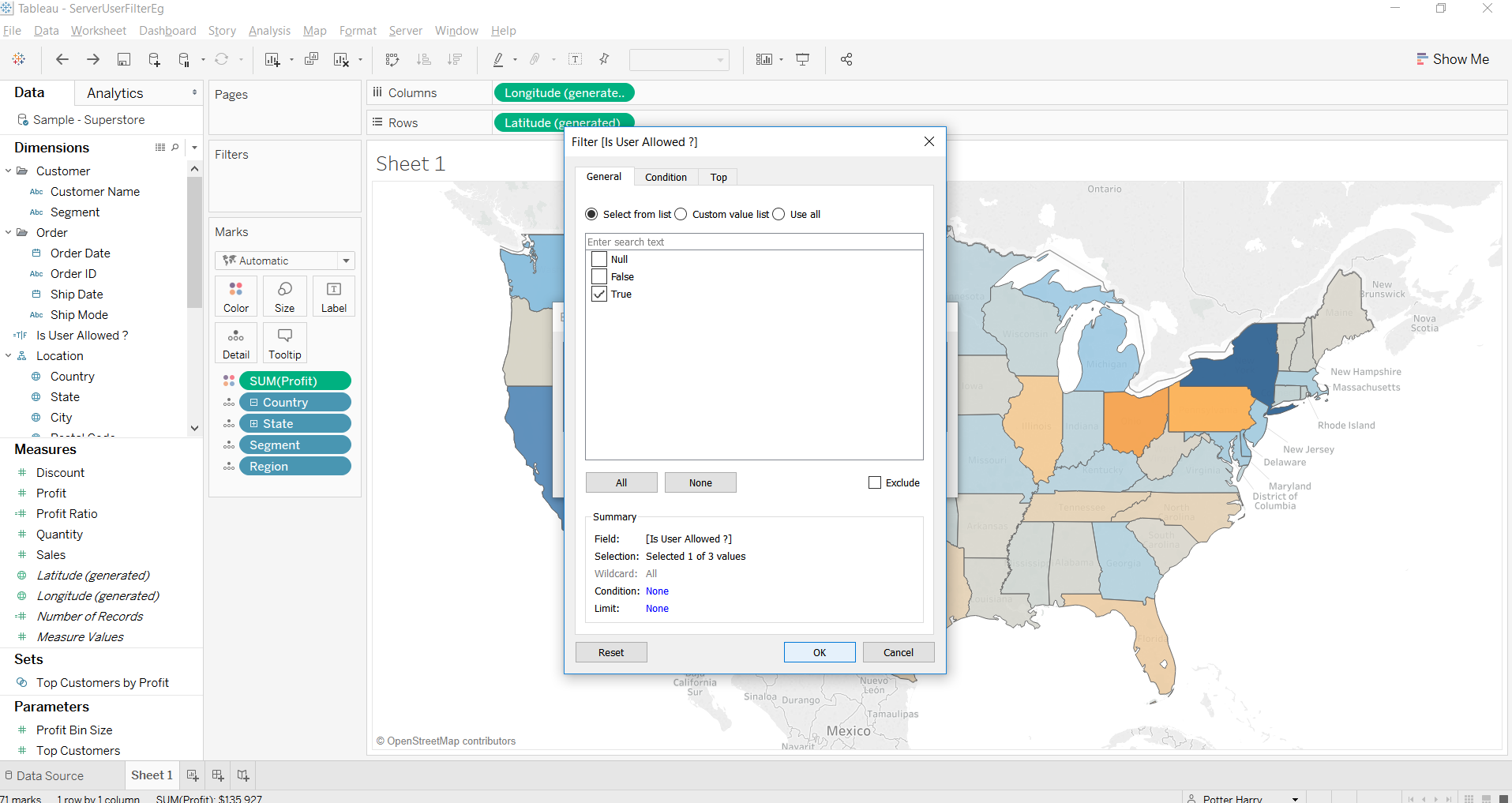Image resolution: width=1512 pixels, height=803 pixels.
Task: Share workbook with others
Action: [x=846, y=59]
